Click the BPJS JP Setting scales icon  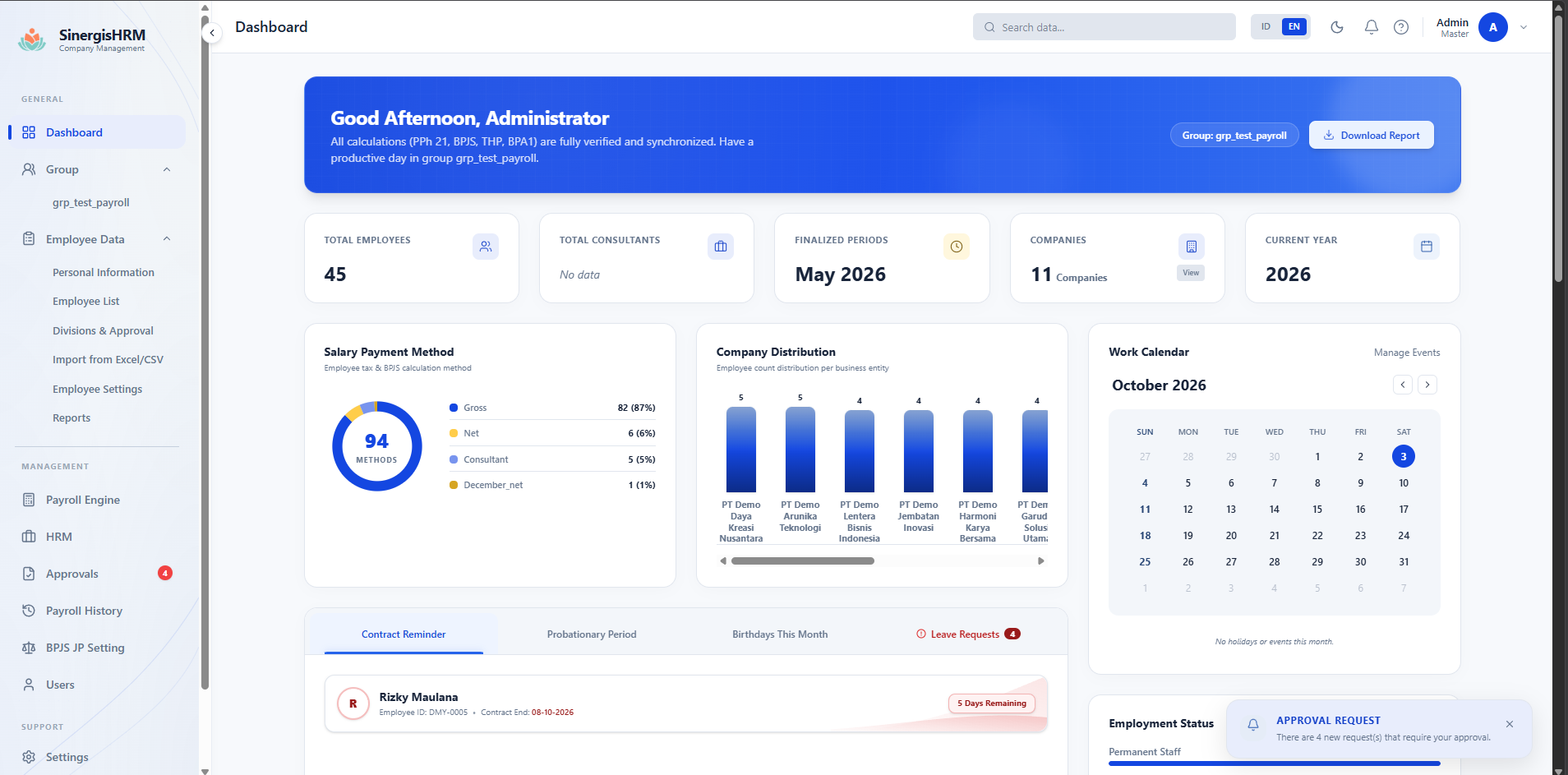click(29, 648)
